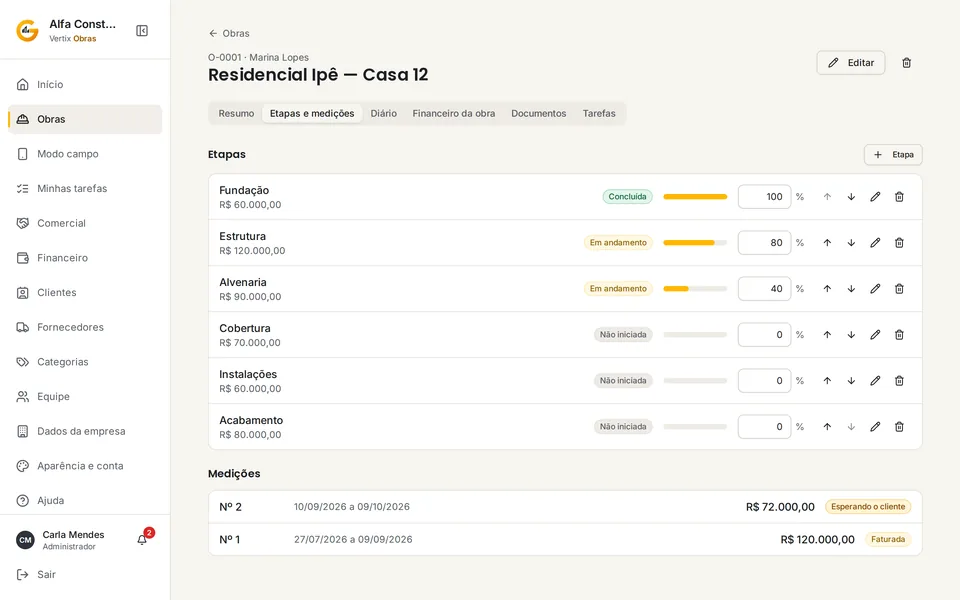Focus the Alvenaria percentage field
The image size is (960, 600).
coord(764,288)
